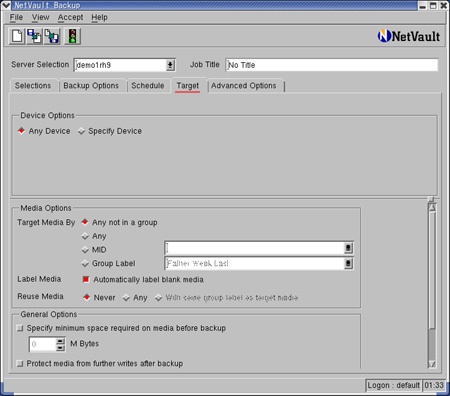
Task: Expand the MID dropdown list
Action: (x=348, y=248)
